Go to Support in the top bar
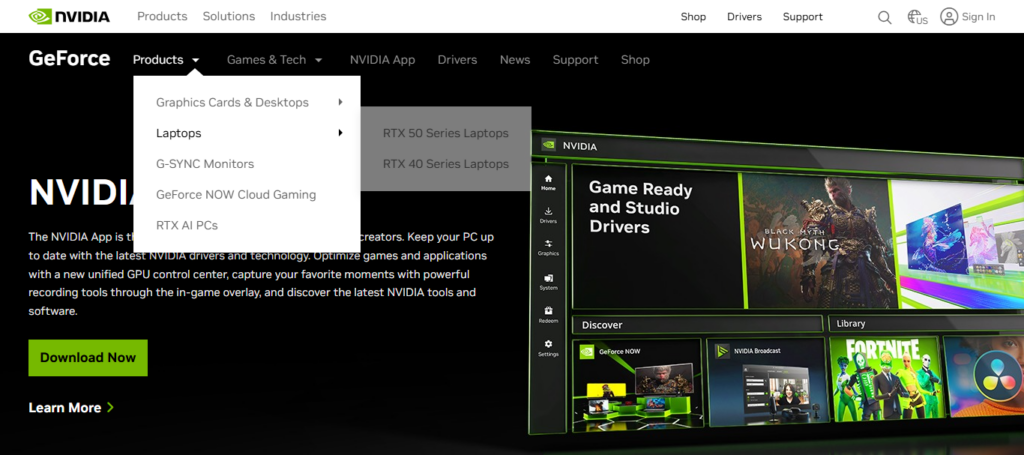 (803, 17)
